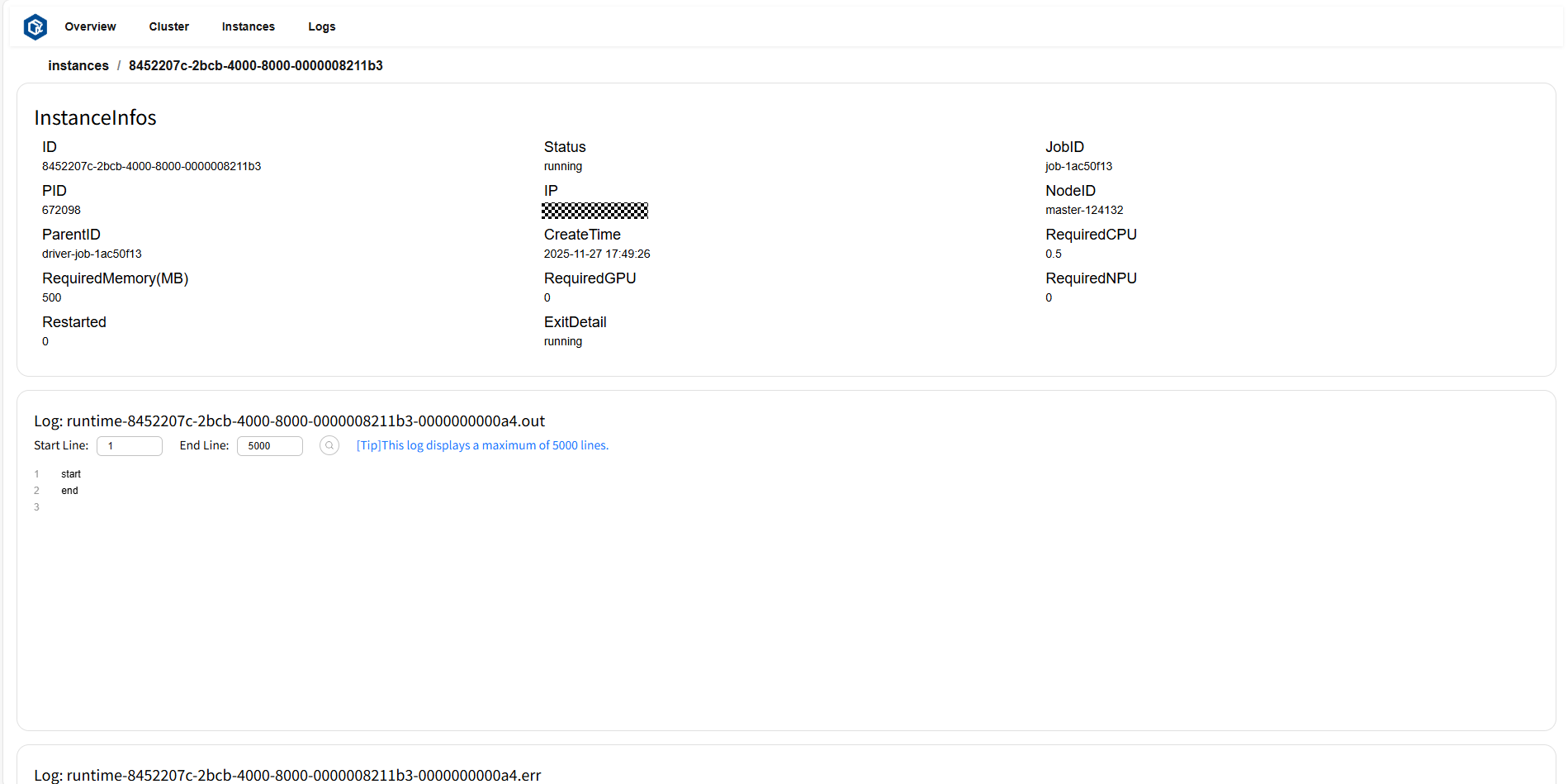Select log line 2 containing 'end'
Screen dimensions: 1568x784
69,491
